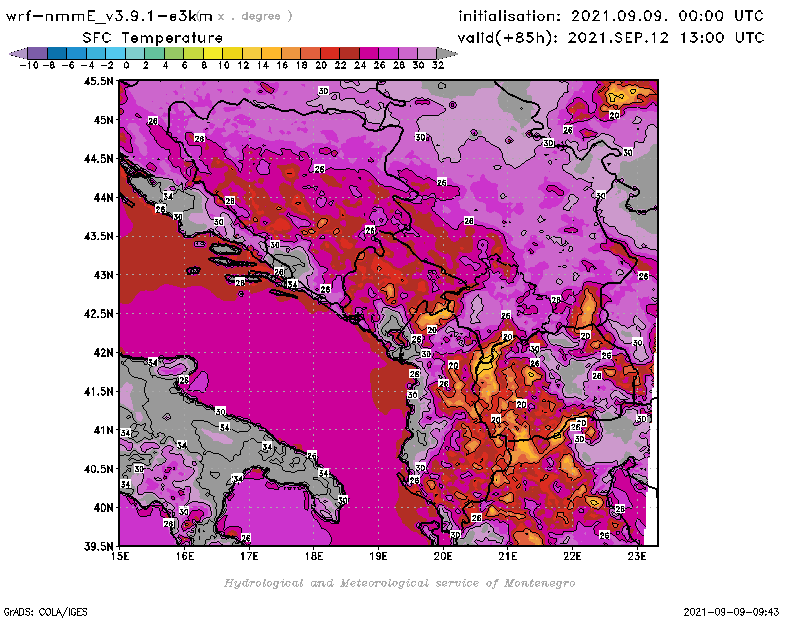Click the legend swatch between 28 and 30
The height and width of the screenshot is (618, 800).
(407, 53)
